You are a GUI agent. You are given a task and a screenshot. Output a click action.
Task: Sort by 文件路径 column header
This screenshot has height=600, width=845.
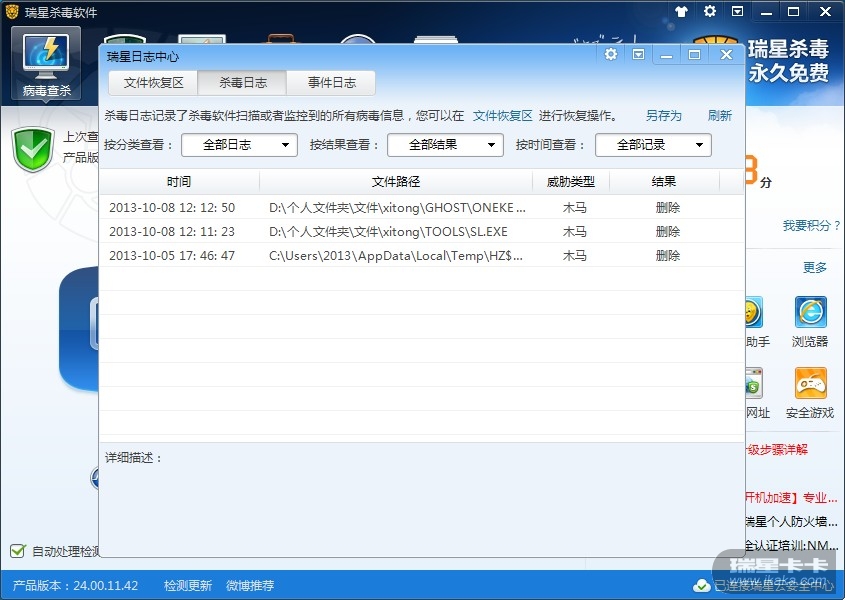click(396, 182)
